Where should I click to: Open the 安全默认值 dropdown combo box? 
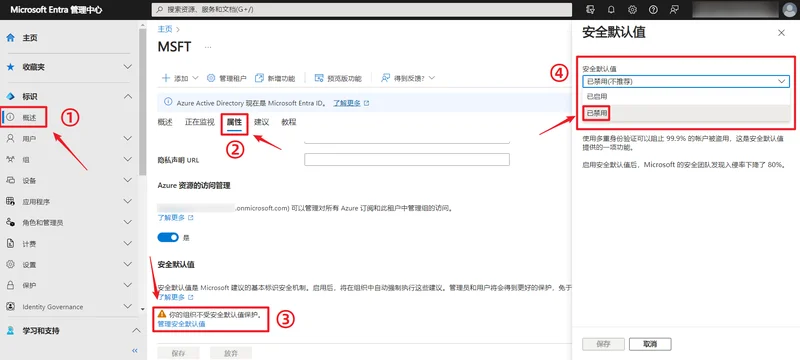pos(686,81)
